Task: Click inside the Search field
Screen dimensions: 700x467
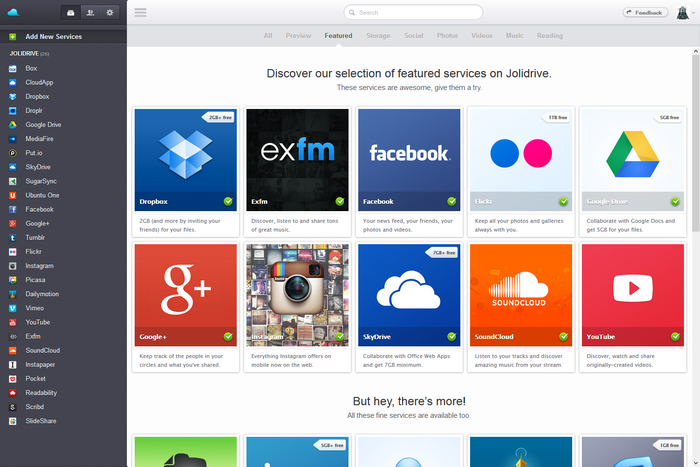Action: coord(413,13)
